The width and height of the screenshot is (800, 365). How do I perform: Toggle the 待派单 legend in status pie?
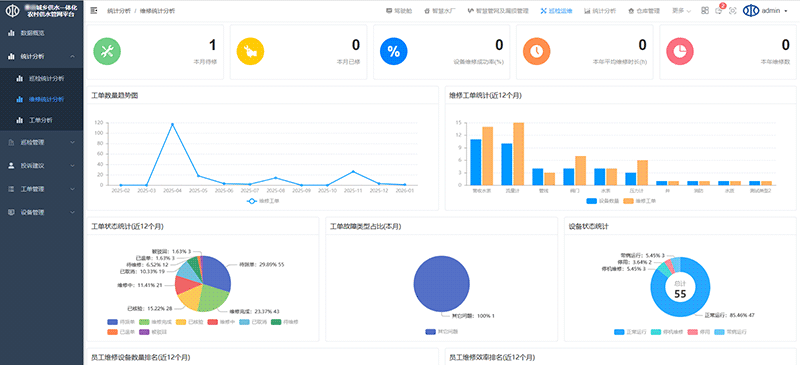(x=121, y=322)
